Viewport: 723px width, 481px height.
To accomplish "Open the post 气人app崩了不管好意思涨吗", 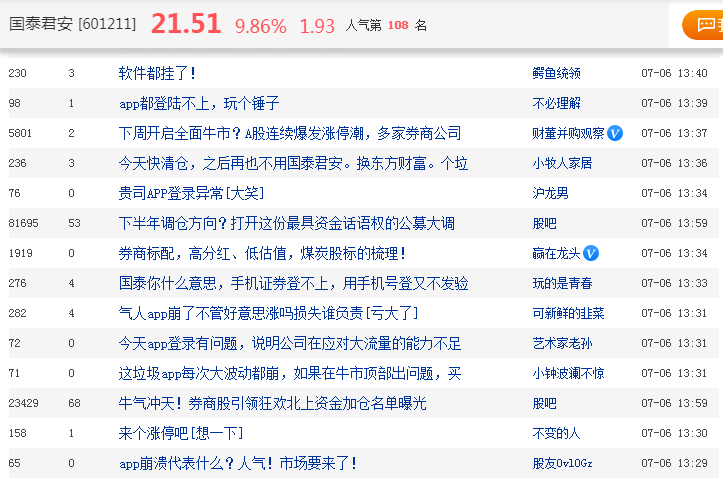I will click(268, 313).
